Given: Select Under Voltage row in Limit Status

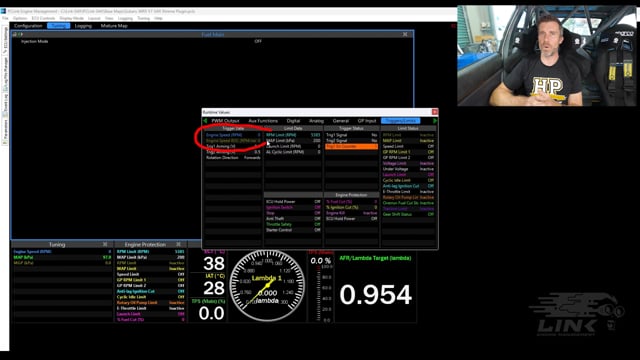Looking at the screenshot, I should coord(408,169).
